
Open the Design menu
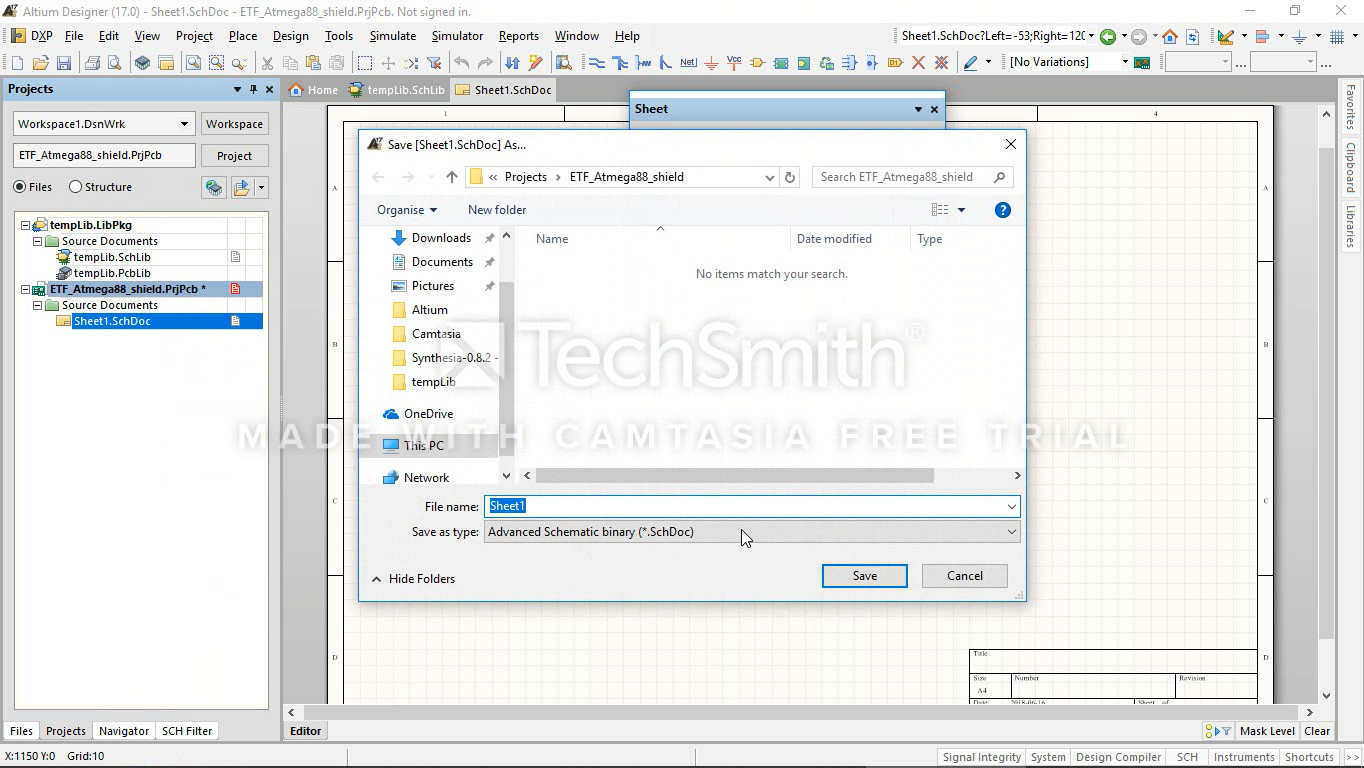pyautogui.click(x=290, y=36)
